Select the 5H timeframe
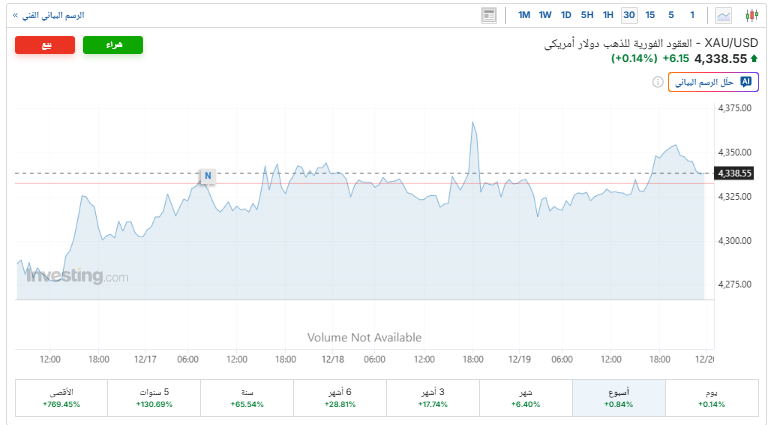Image resolution: width=774 pixels, height=425 pixels. point(587,15)
